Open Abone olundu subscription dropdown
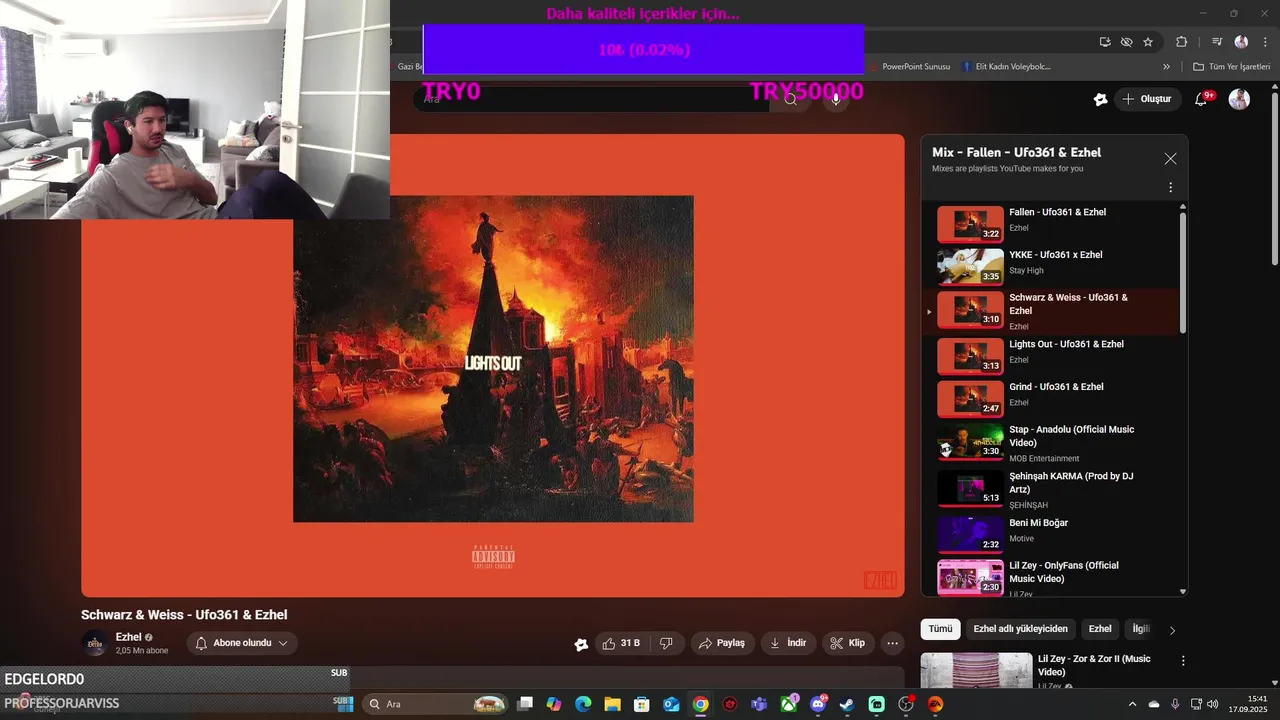The image size is (1280, 720). (x=242, y=643)
